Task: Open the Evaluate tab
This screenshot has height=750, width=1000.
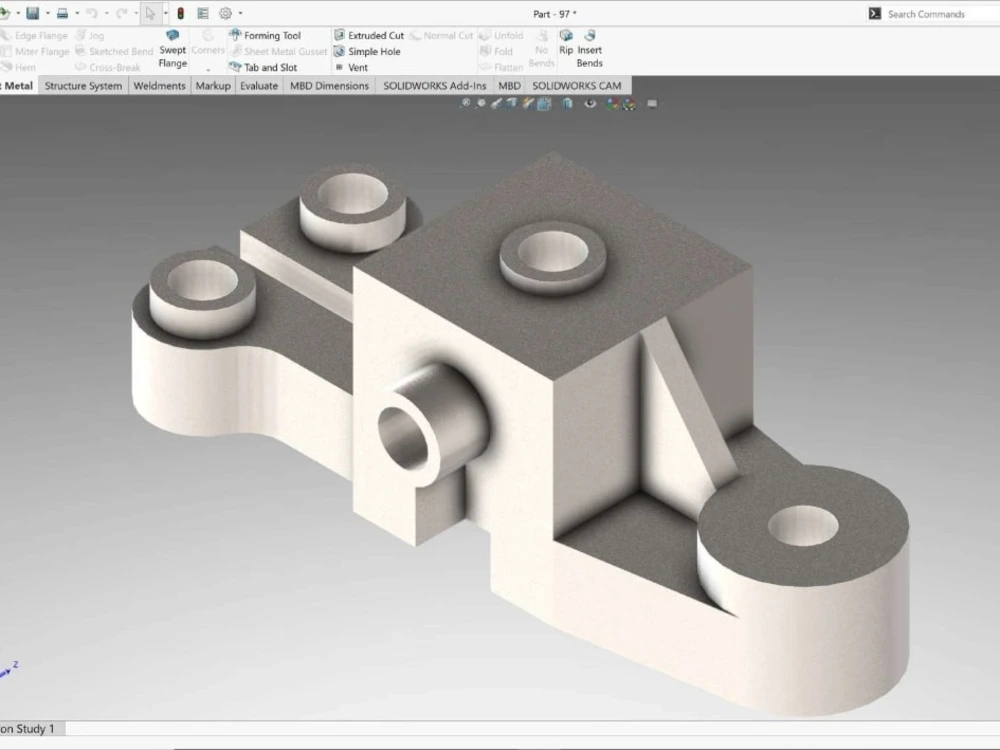Action: pyautogui.click(x=259, y=85)
